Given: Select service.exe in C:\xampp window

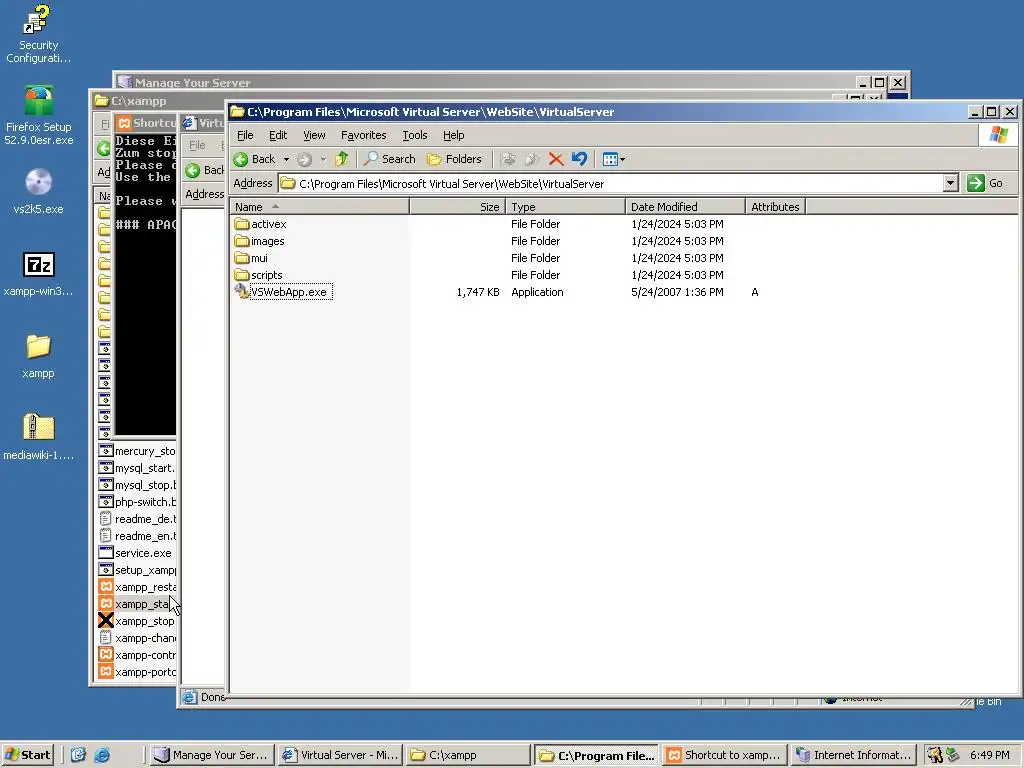Looking at the screenshot, I should coord(135,553).
